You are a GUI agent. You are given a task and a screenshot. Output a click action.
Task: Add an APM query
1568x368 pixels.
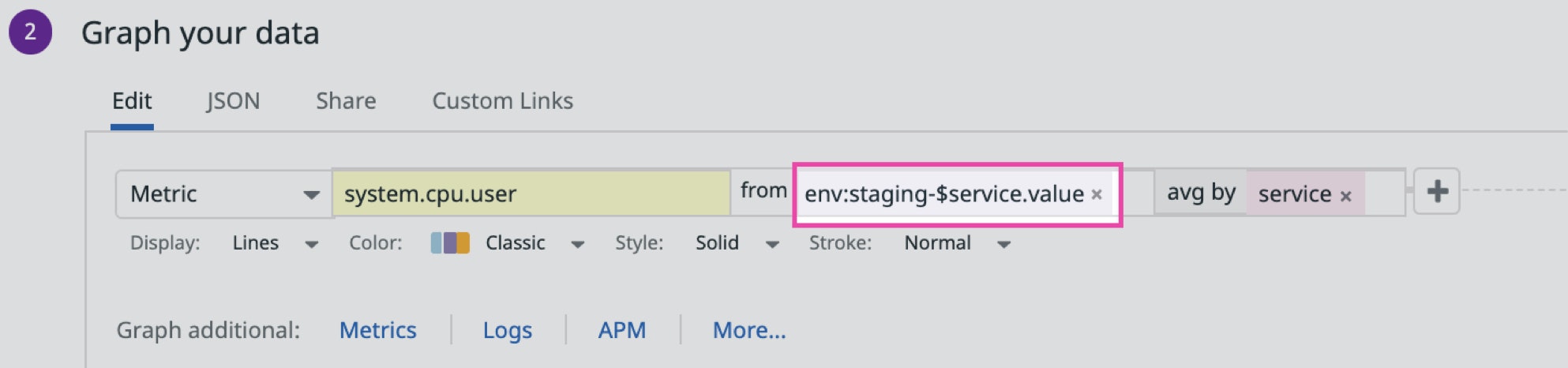pos(621,330)
